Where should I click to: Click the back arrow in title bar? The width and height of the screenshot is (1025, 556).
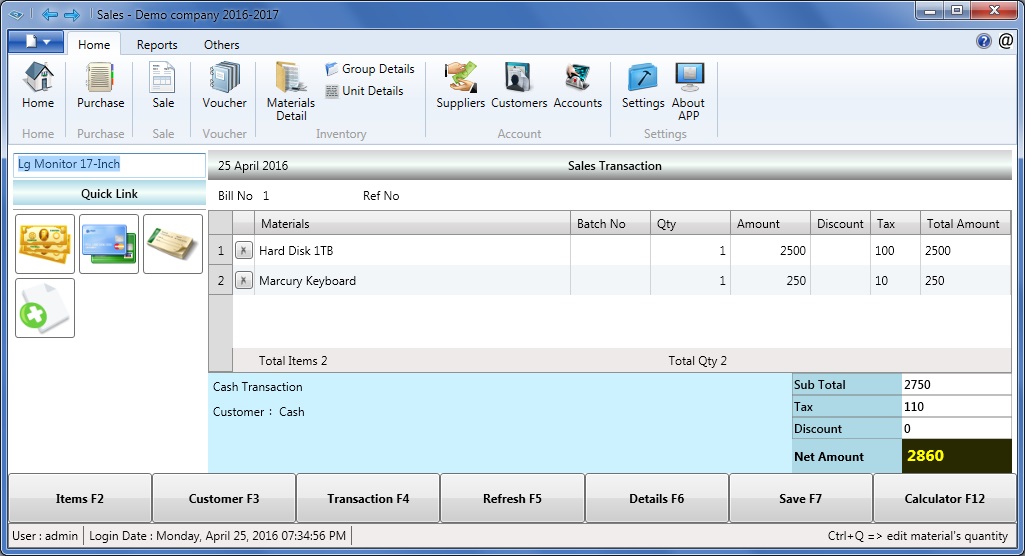pos(50,14)
